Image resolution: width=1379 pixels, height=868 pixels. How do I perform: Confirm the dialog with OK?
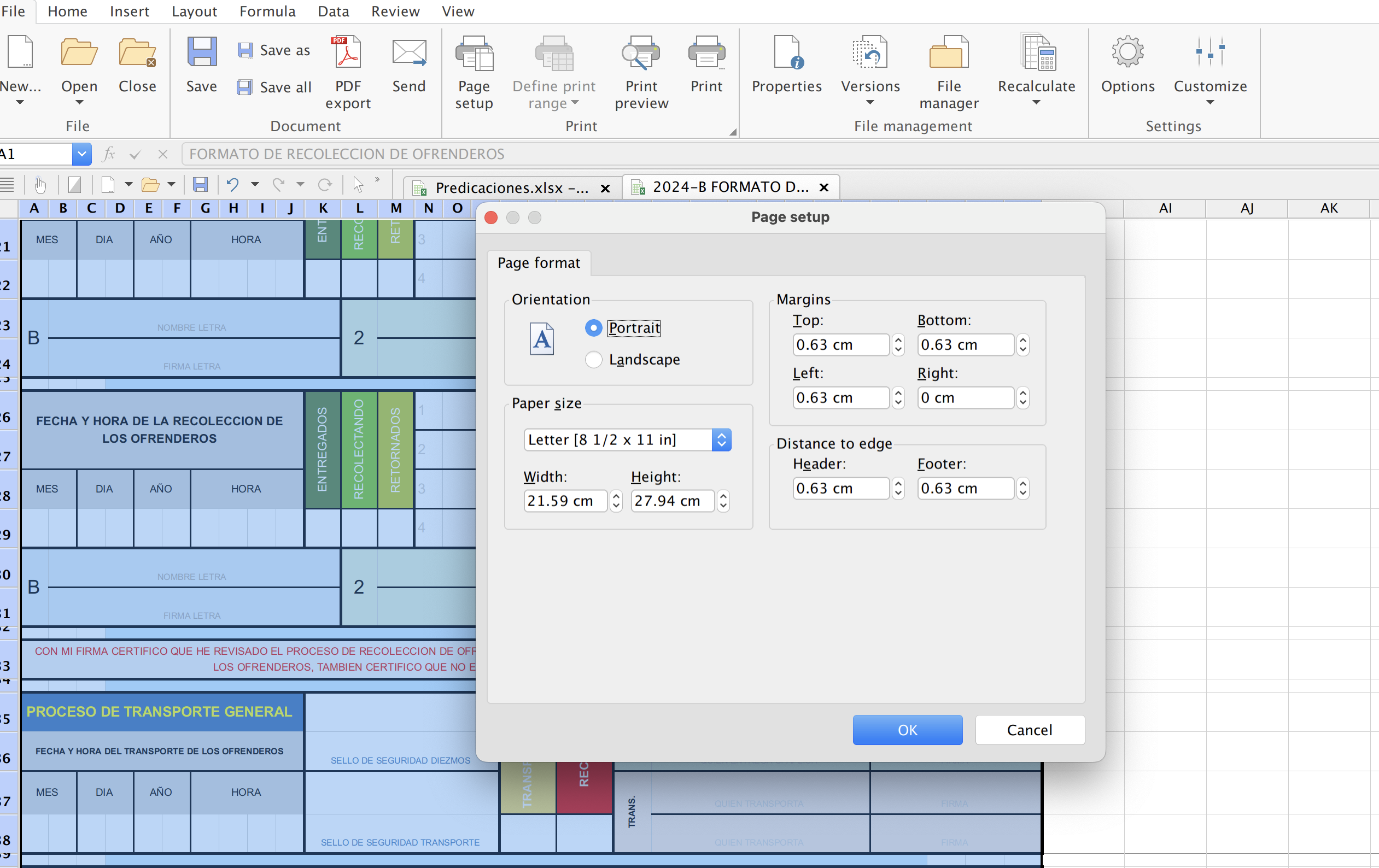tap(907, 730)
